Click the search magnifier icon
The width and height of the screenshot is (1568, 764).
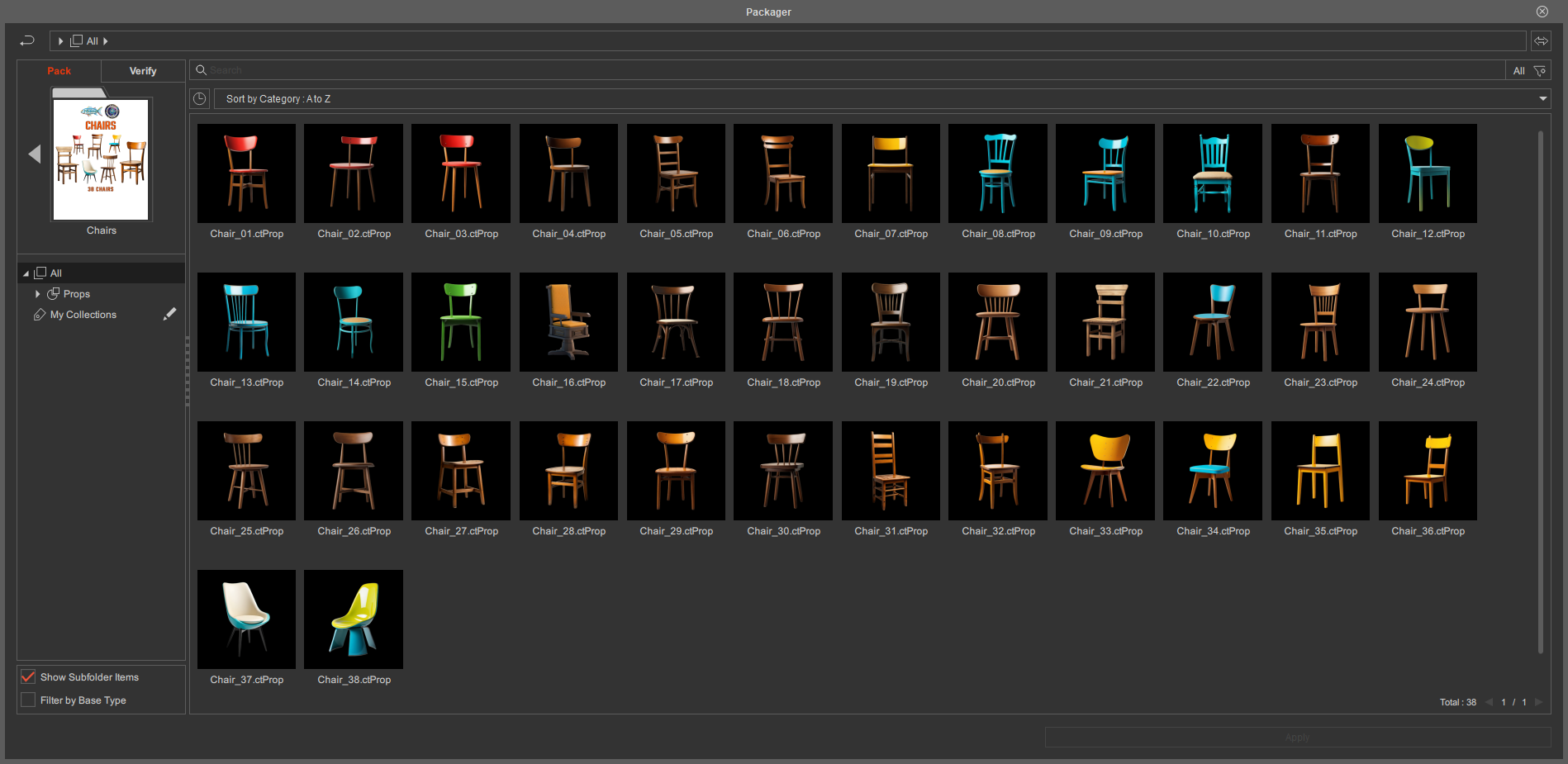click(x=201, y=70)
